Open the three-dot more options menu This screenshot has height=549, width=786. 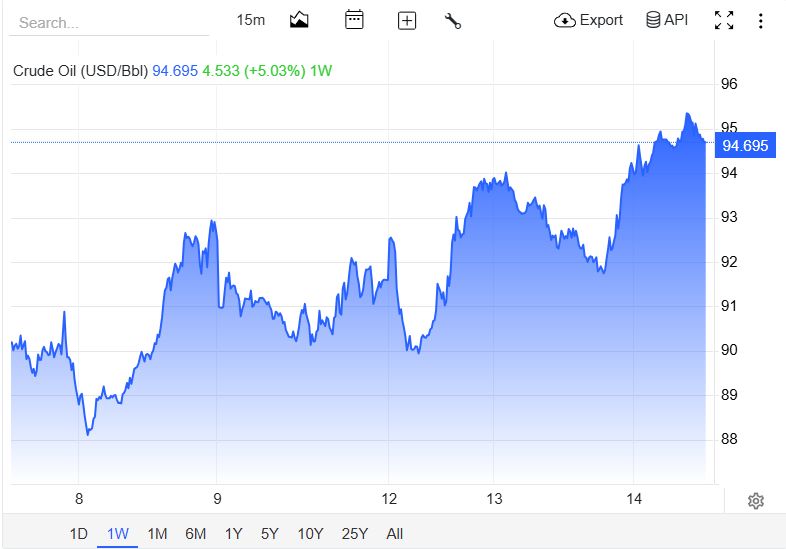coord(760,21)
